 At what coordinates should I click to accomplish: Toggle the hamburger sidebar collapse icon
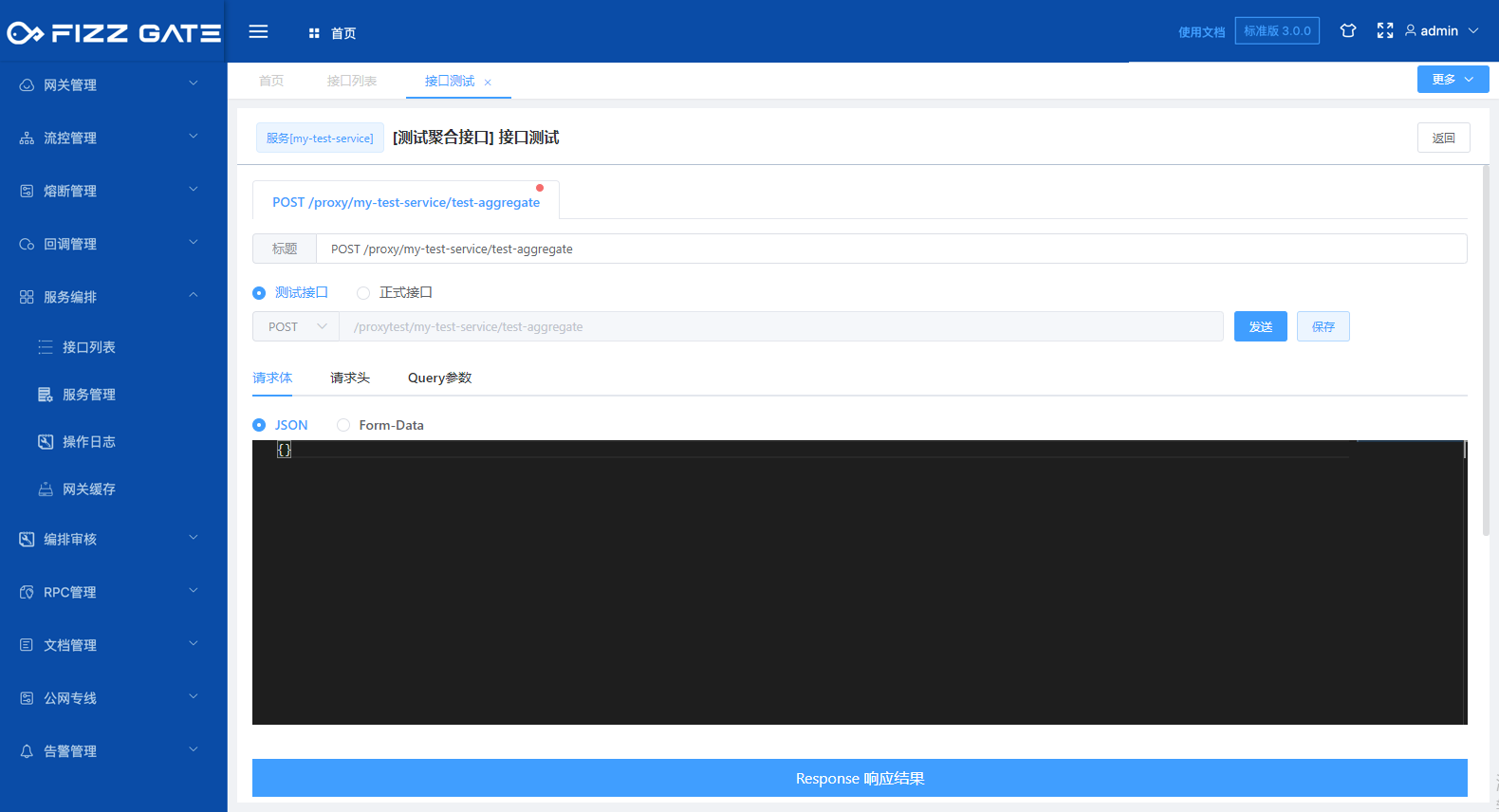258,31
